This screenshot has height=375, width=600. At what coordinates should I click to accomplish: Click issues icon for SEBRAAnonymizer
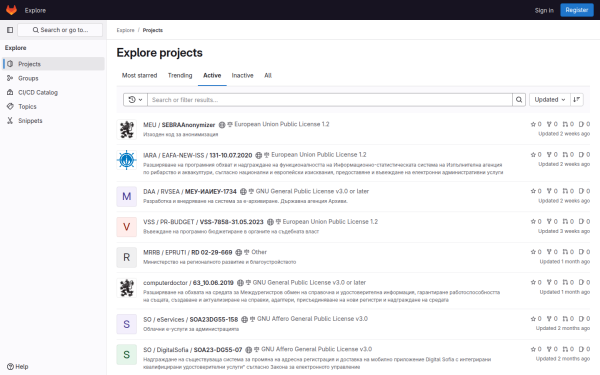pos(581,124)
